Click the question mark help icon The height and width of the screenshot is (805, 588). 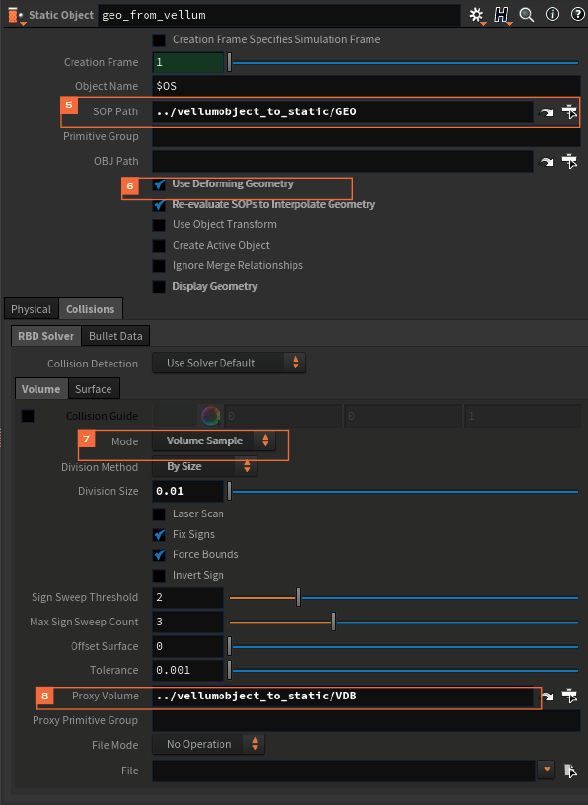(578, 14)
